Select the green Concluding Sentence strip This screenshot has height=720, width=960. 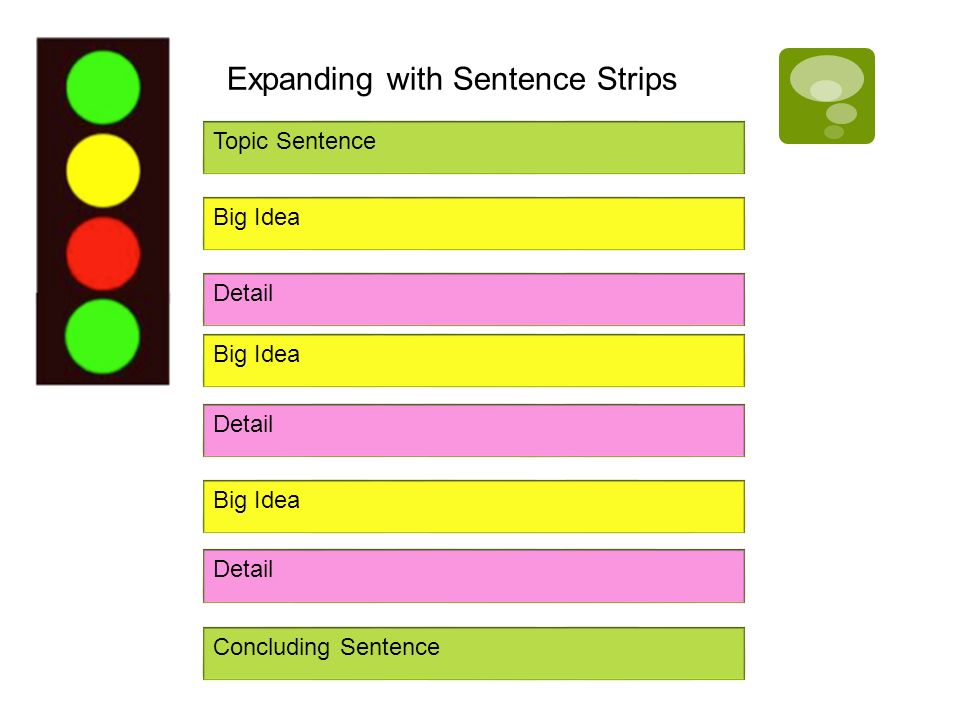click(x=474, y=653)
